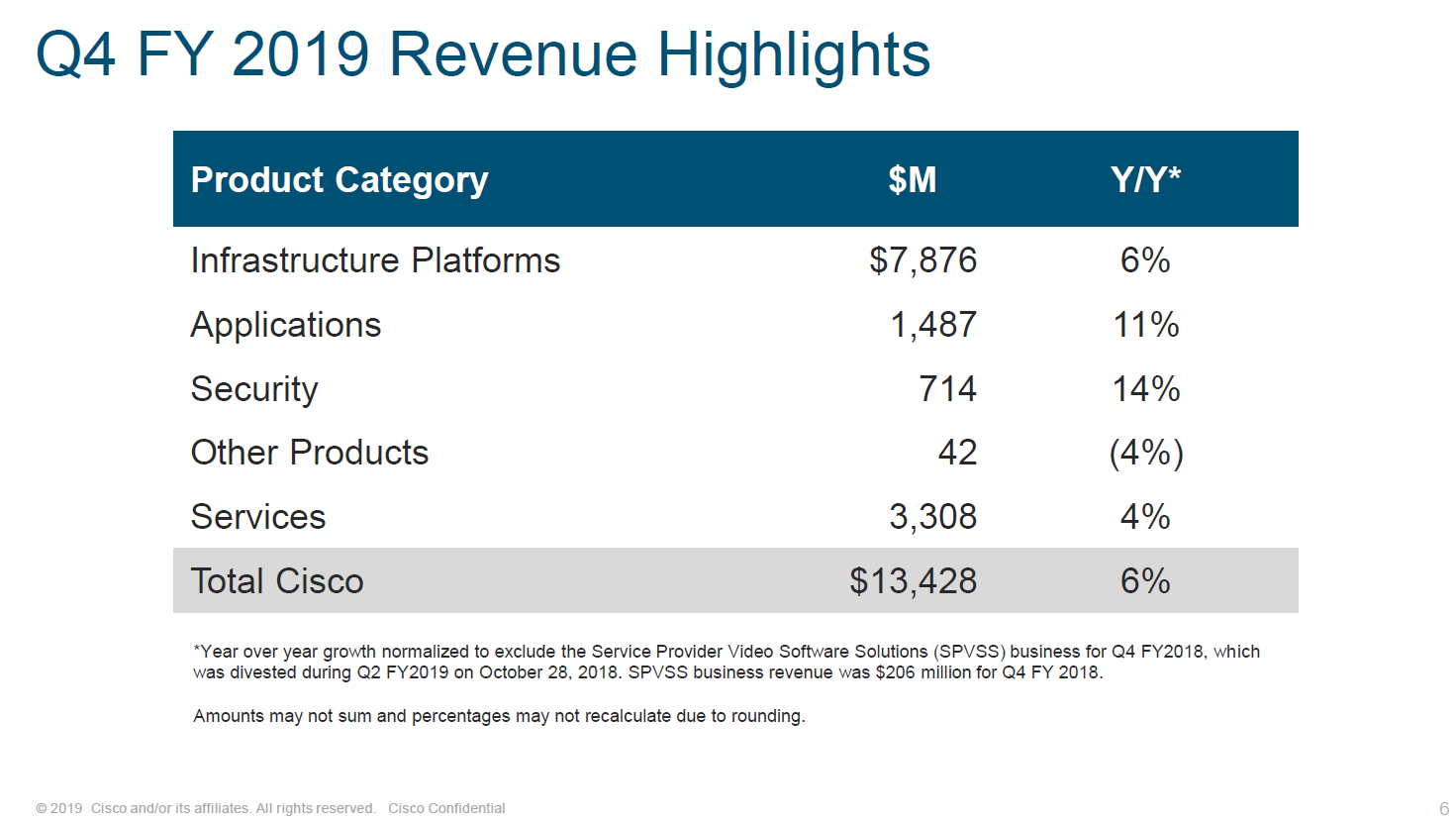The height and width of the screenshot is (821, 1456).
Task: Click the 'Cisco Confidential' footer text
Action: tap(446, 808)
